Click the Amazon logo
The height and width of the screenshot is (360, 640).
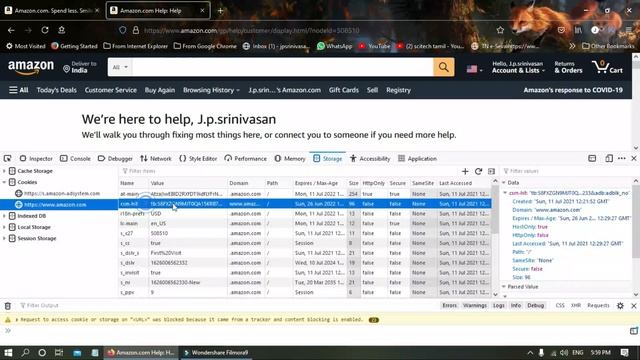31,67
